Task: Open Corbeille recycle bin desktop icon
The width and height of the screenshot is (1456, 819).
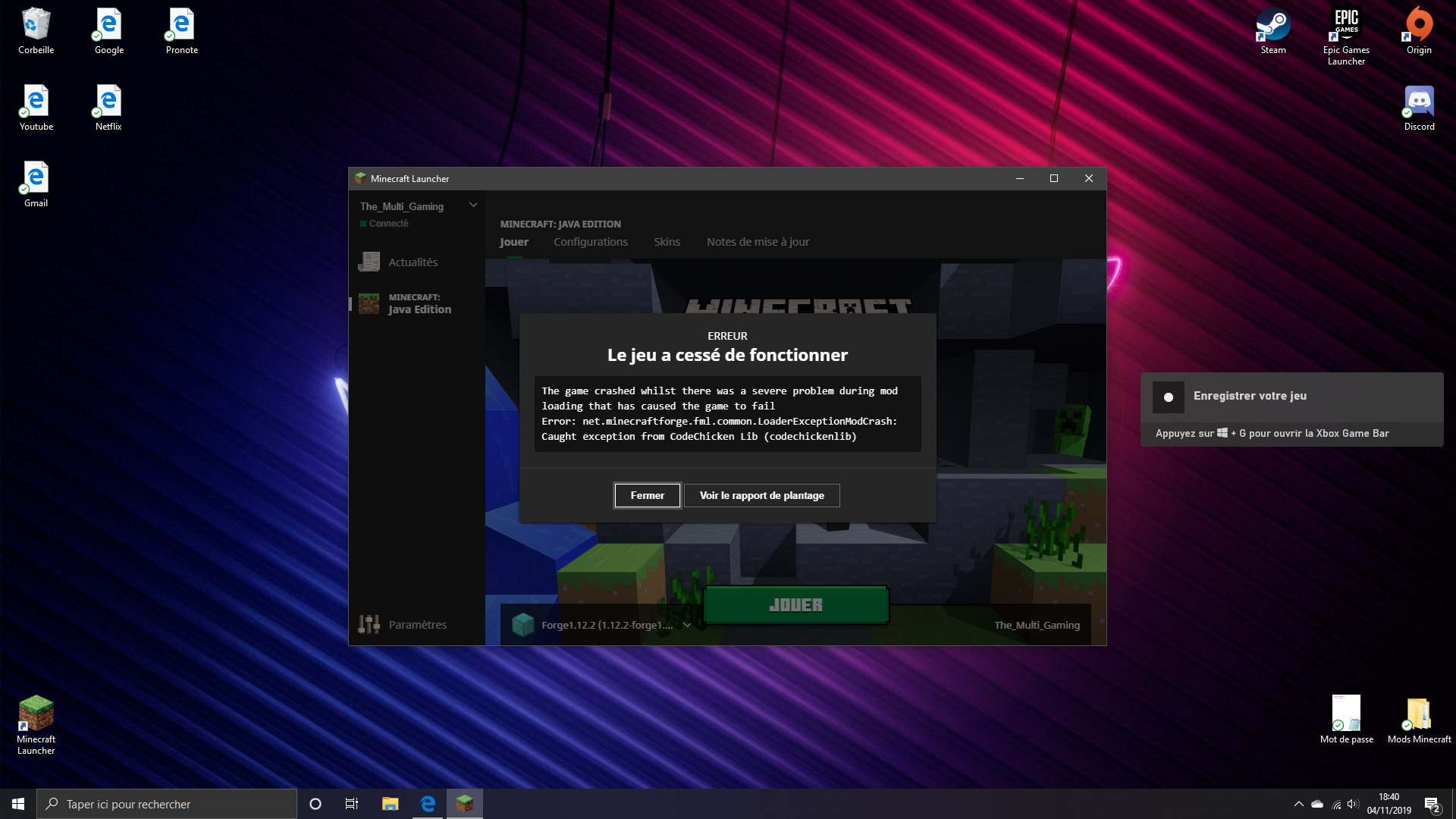Action: click(x=36, y=31)
